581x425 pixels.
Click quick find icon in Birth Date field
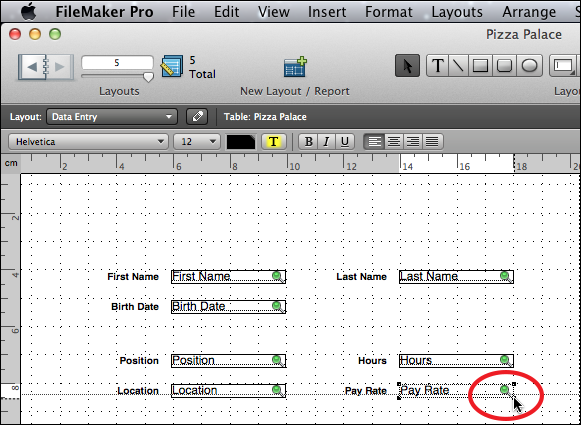coord(278,306)
